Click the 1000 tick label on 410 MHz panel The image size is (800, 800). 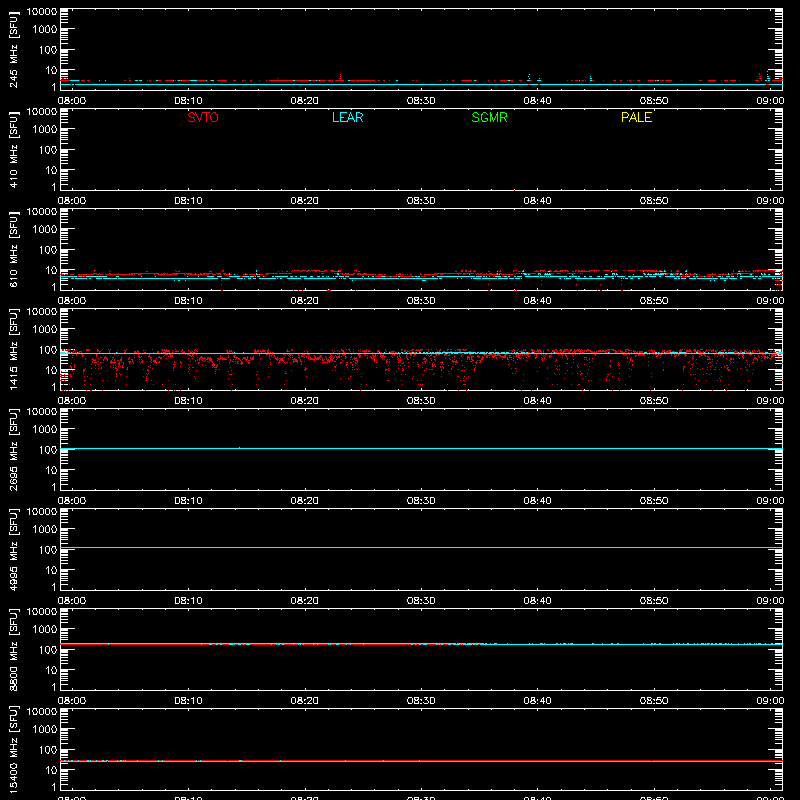tap(45, 130)
